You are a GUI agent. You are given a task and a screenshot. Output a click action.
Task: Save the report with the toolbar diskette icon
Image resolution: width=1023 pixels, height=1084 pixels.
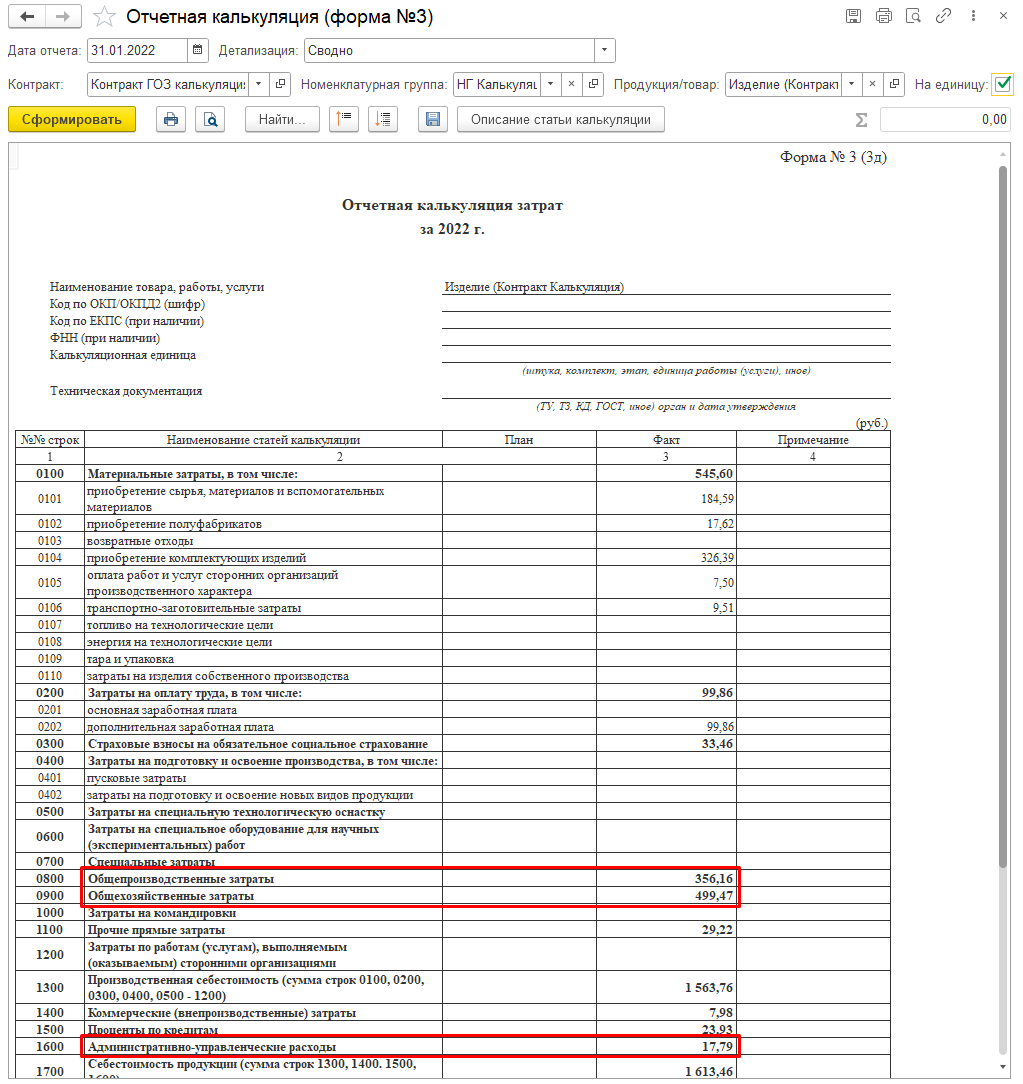[x=433, y=120]
